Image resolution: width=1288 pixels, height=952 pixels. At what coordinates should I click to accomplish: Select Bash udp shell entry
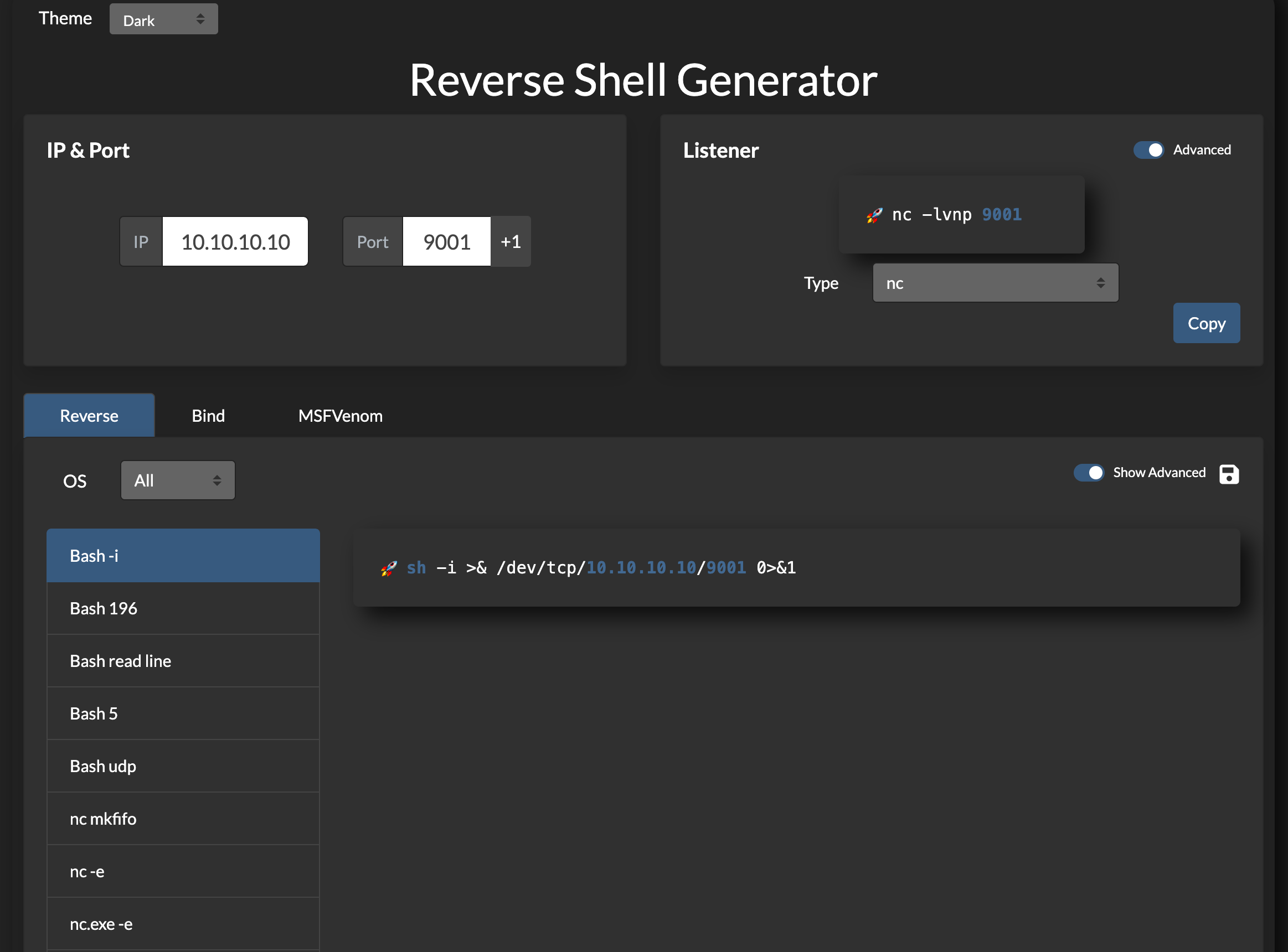tap(183, 766)
